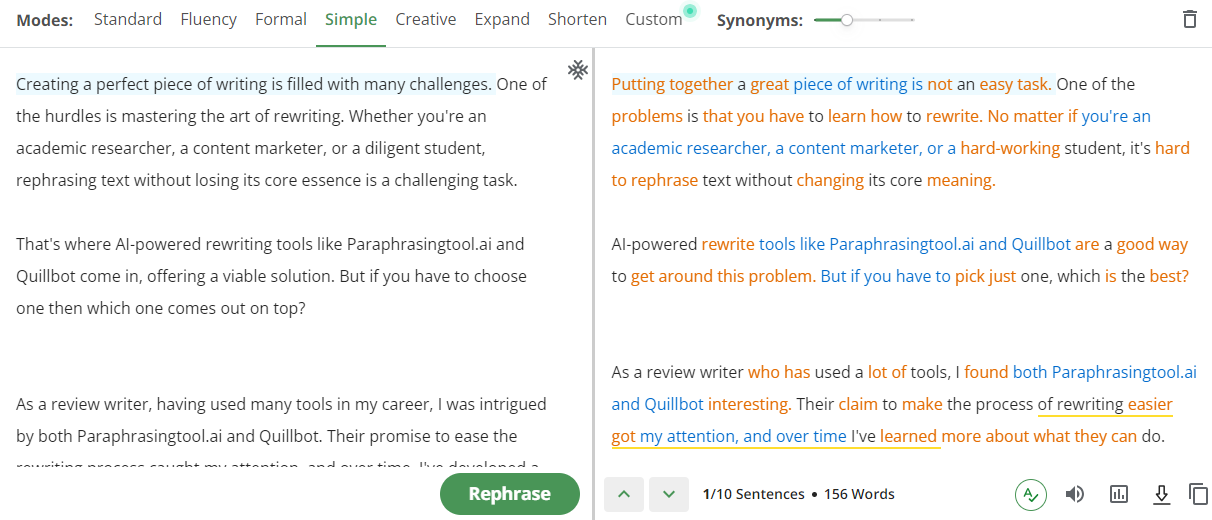Go to the previous sentence with the up chevron

coord(624,494)
